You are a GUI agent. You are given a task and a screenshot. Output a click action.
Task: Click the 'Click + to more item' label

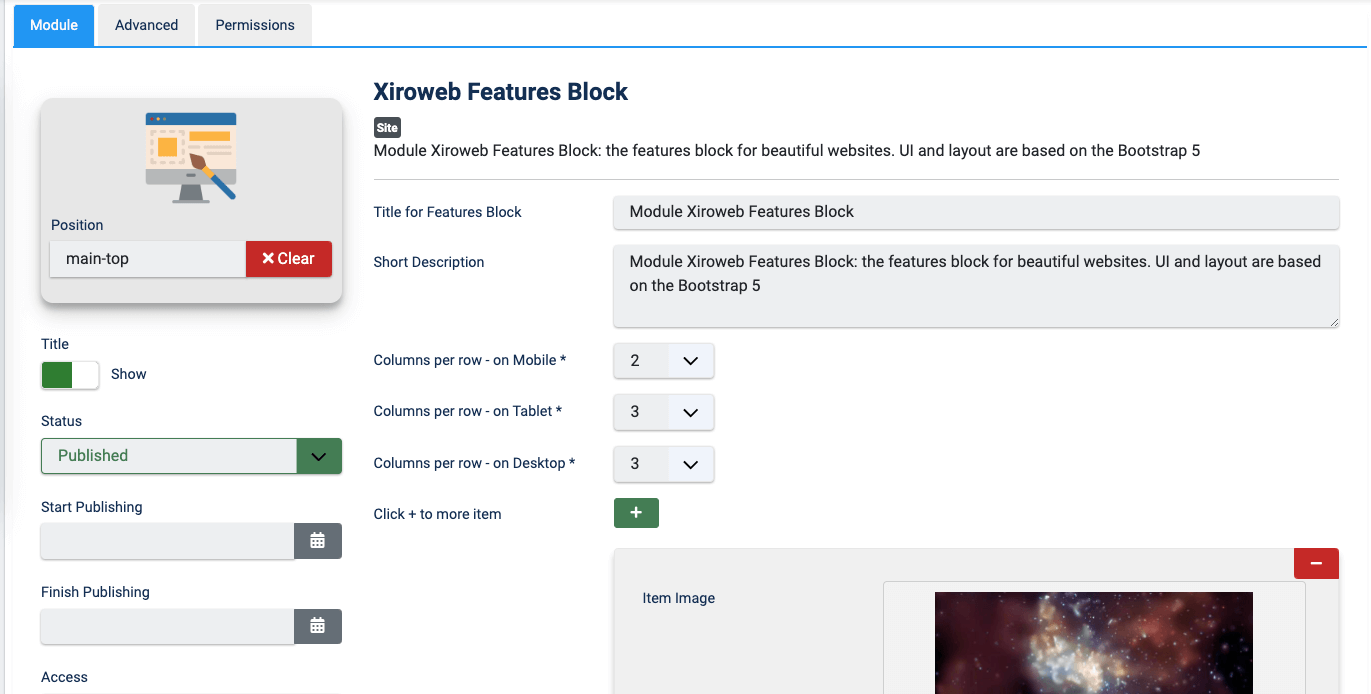437,514
